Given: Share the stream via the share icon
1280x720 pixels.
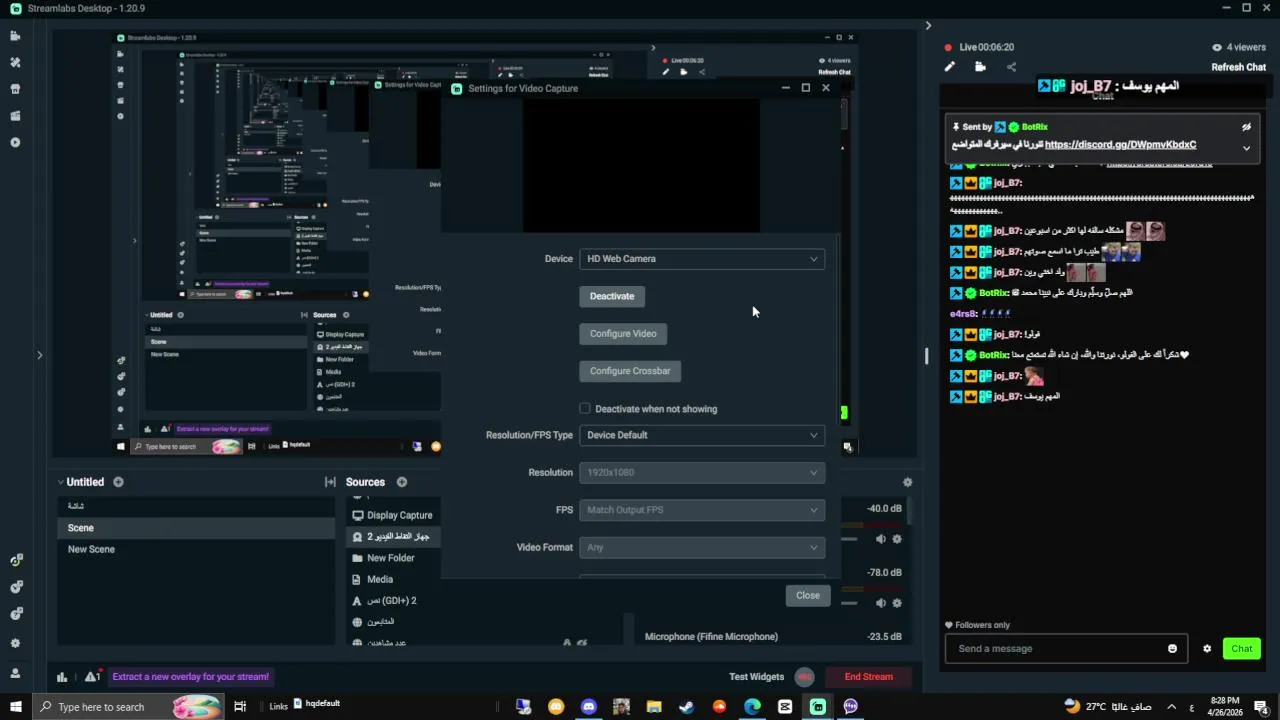Looking at the screenshot, I should click(x=1011, y=67).
